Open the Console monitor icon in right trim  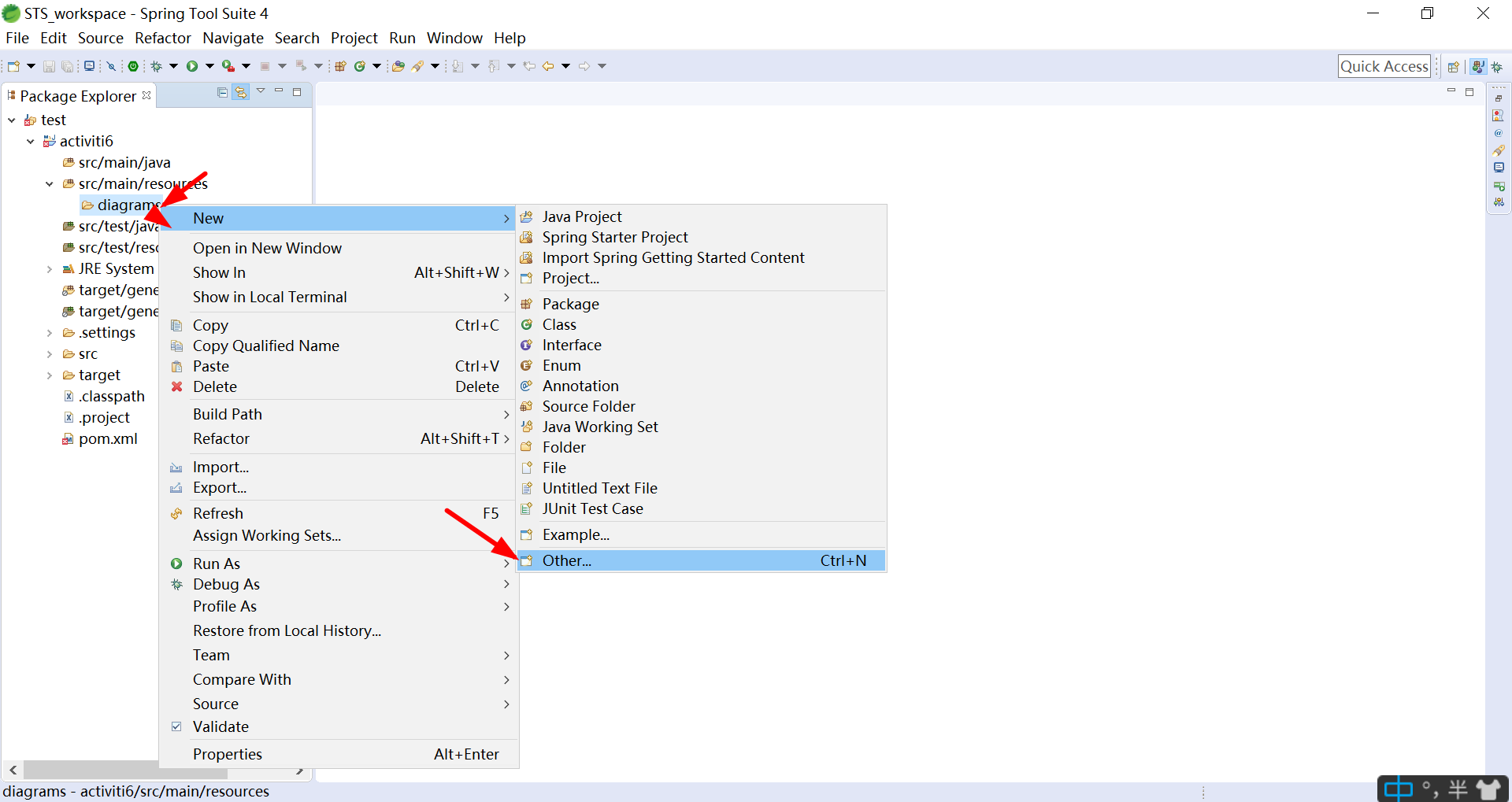click(1499, 168)
